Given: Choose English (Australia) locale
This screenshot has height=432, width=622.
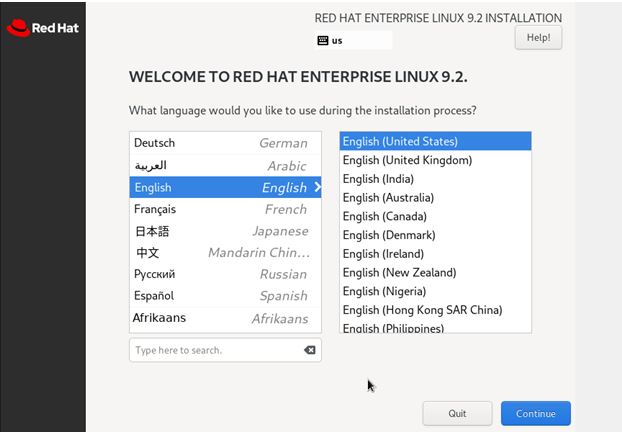Looking at the screenshot, I should pos(435,198).
